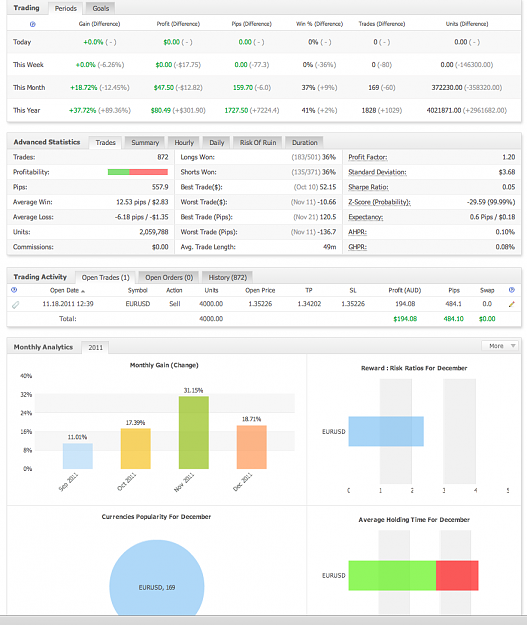Open the Duration tab
Image resolution: width=527 pixels, height=625 pixels.
click(305, 143)
